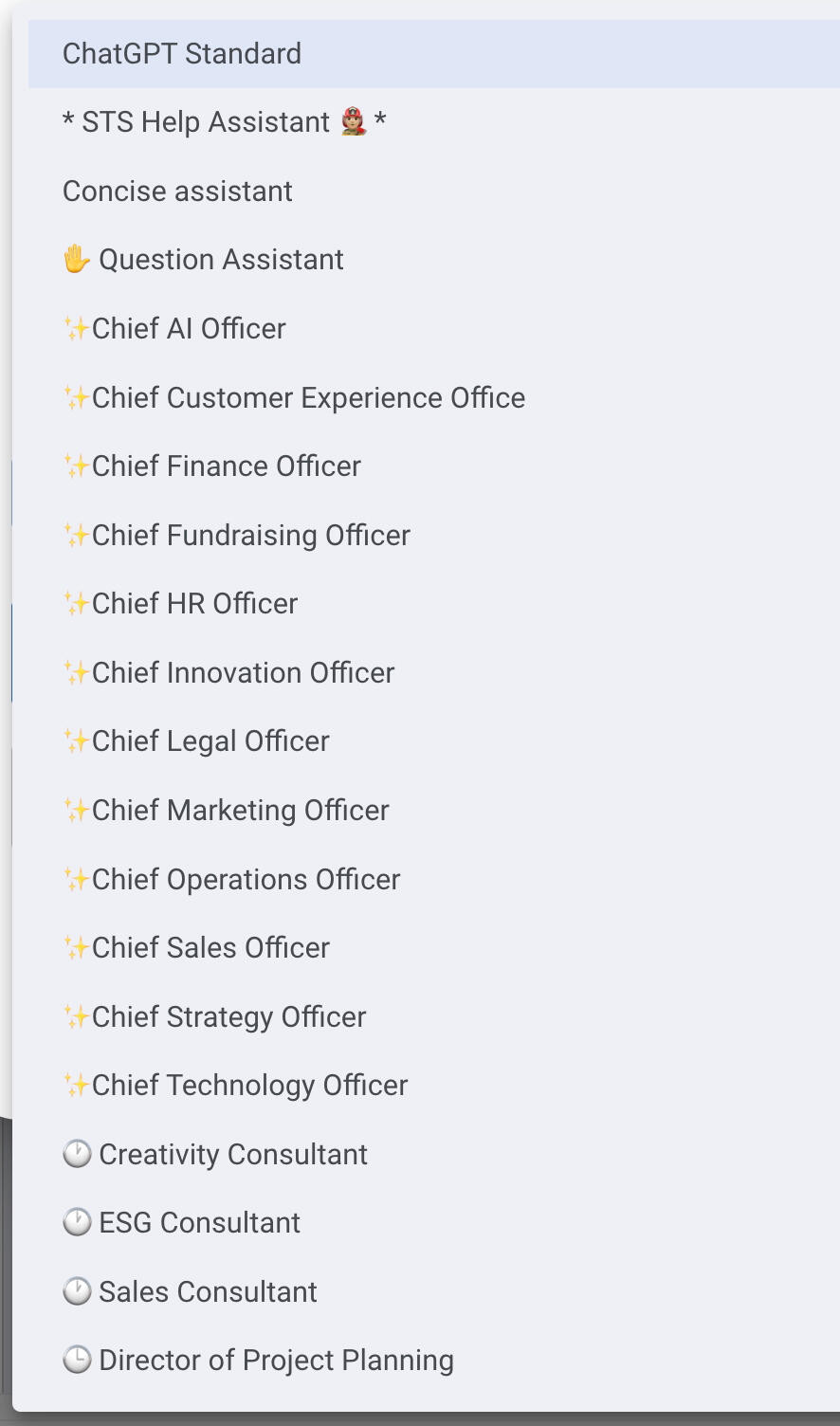Click the sparkle icon beside Chief HR Officer
The width and height of the screenshot is (840, 1426).
(x=76, y=604)
